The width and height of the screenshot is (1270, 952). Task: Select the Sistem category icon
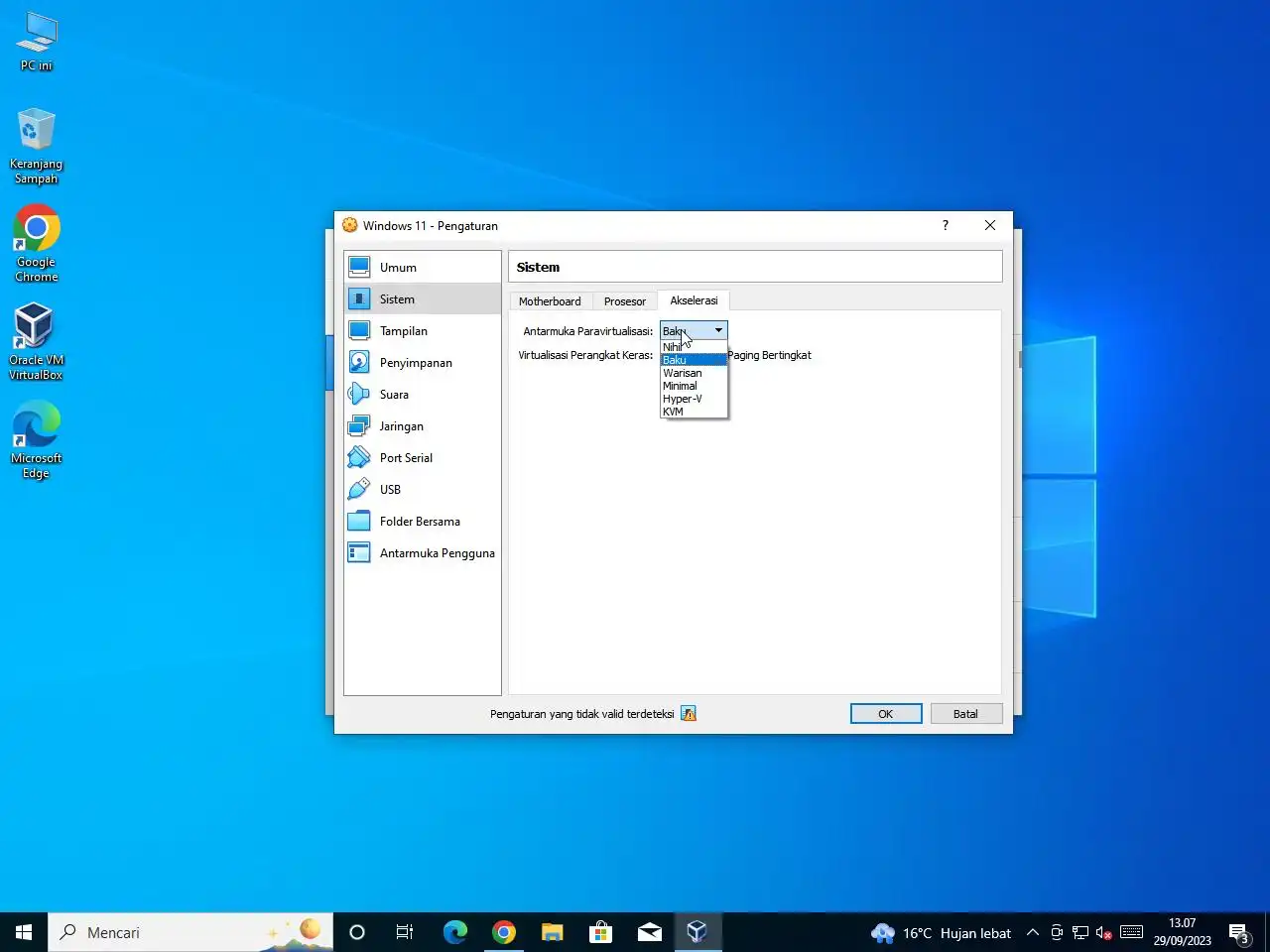pos(359,299)
